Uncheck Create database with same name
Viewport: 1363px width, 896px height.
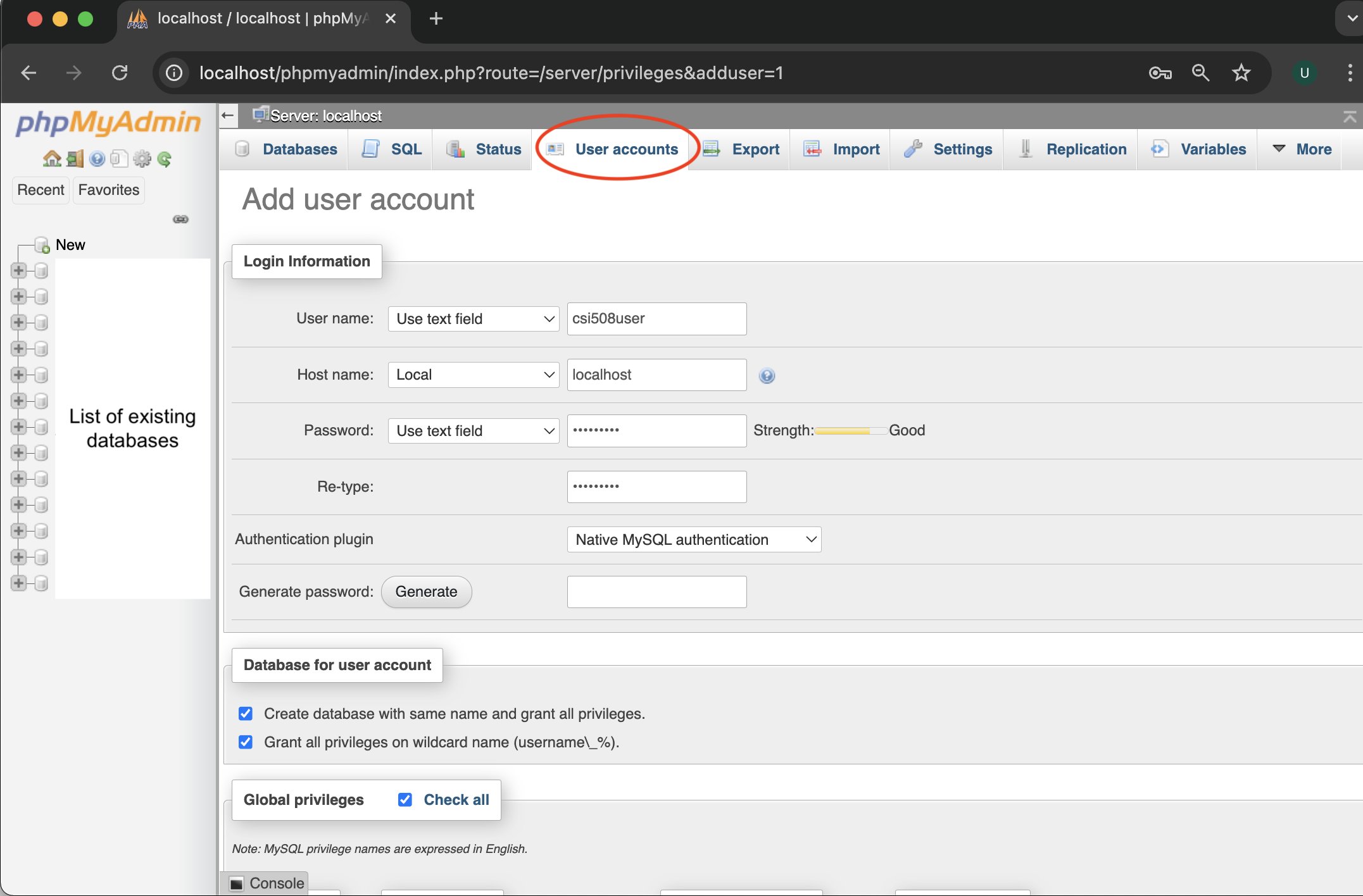[246, 713]
